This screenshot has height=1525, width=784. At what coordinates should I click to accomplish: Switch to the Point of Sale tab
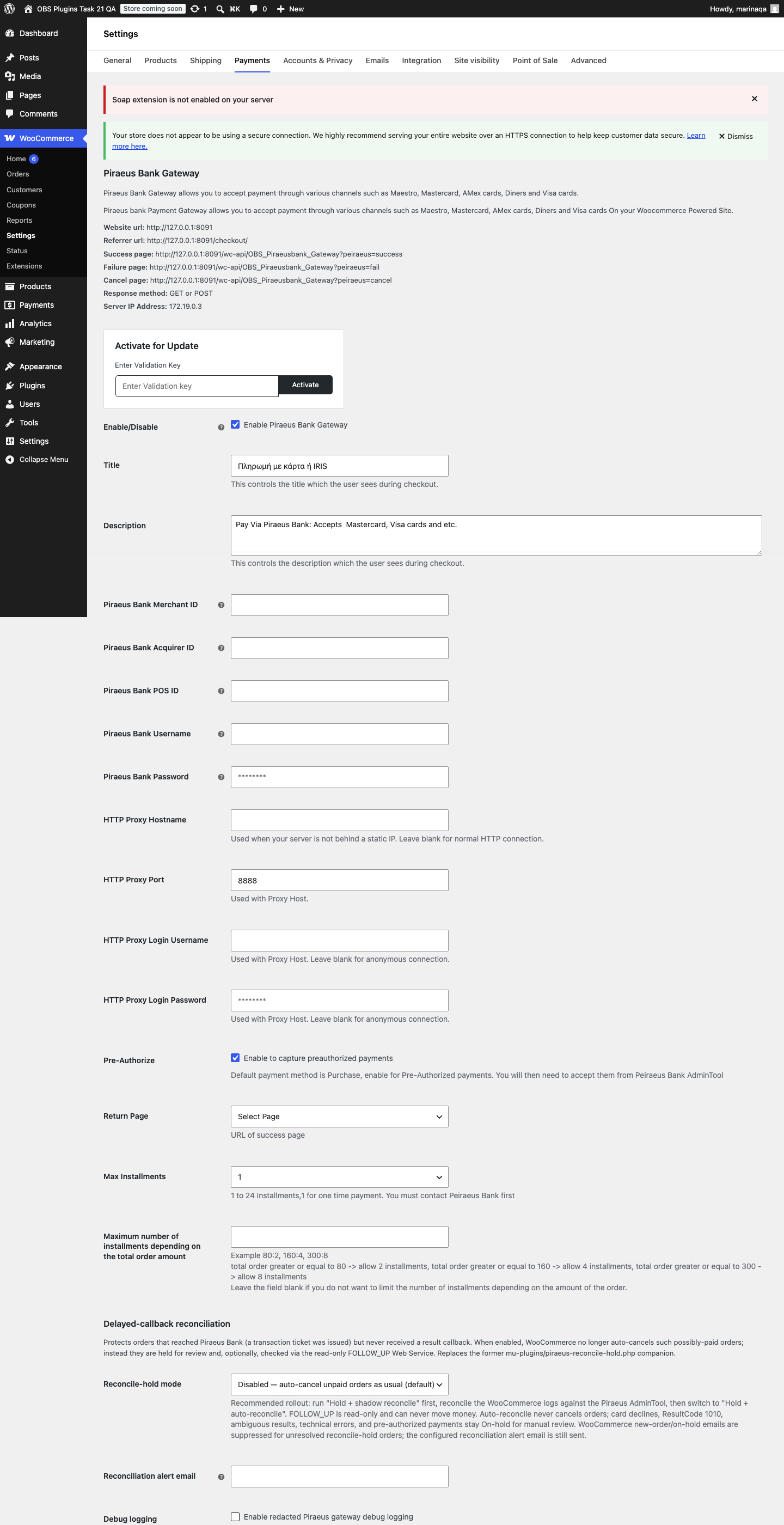[x=535, y=60]
